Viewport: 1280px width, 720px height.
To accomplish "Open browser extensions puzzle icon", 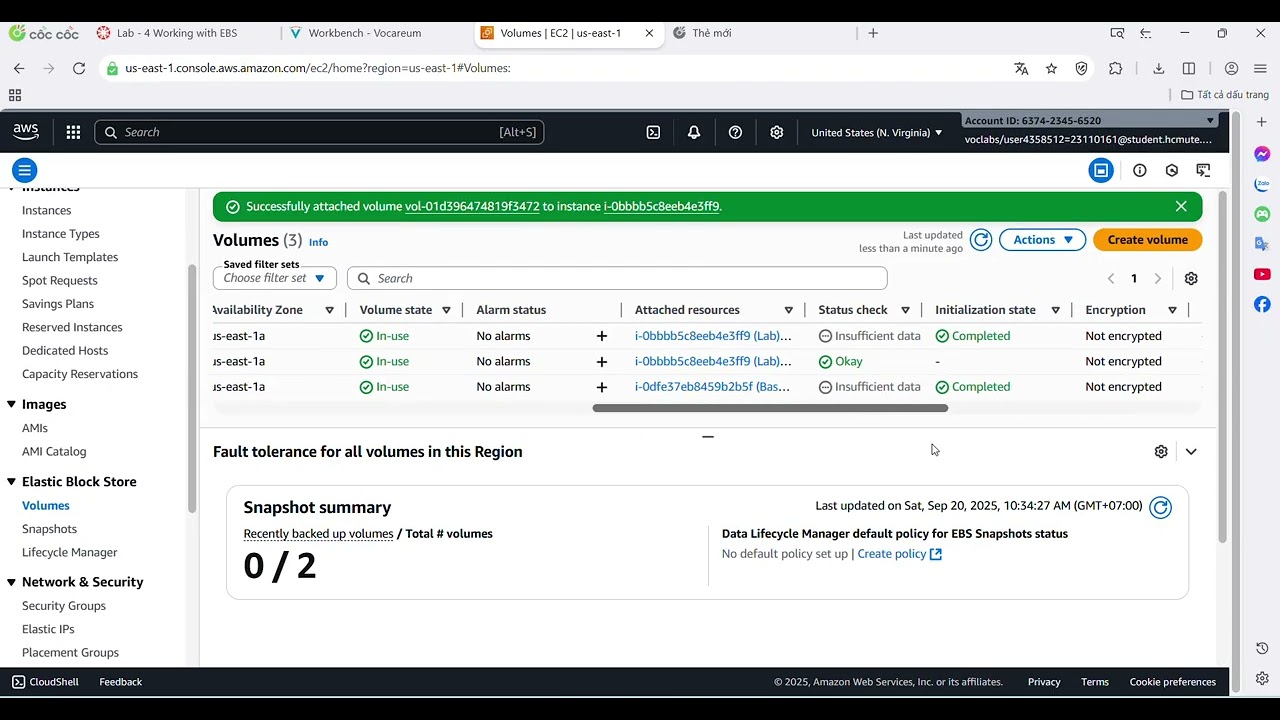I will [1115, 68].
